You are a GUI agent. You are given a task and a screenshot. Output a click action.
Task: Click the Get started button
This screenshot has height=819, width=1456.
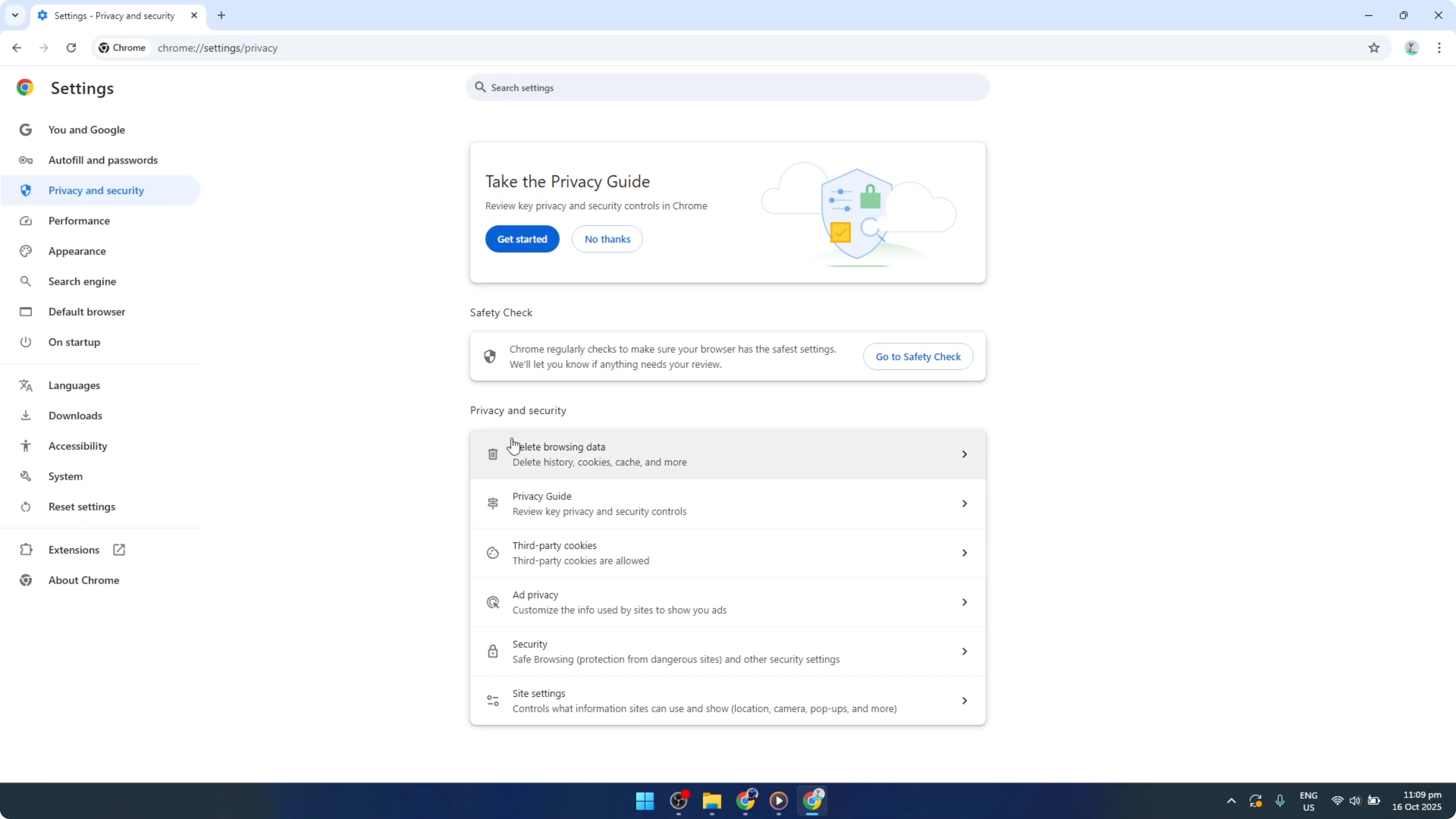point(522,239)
